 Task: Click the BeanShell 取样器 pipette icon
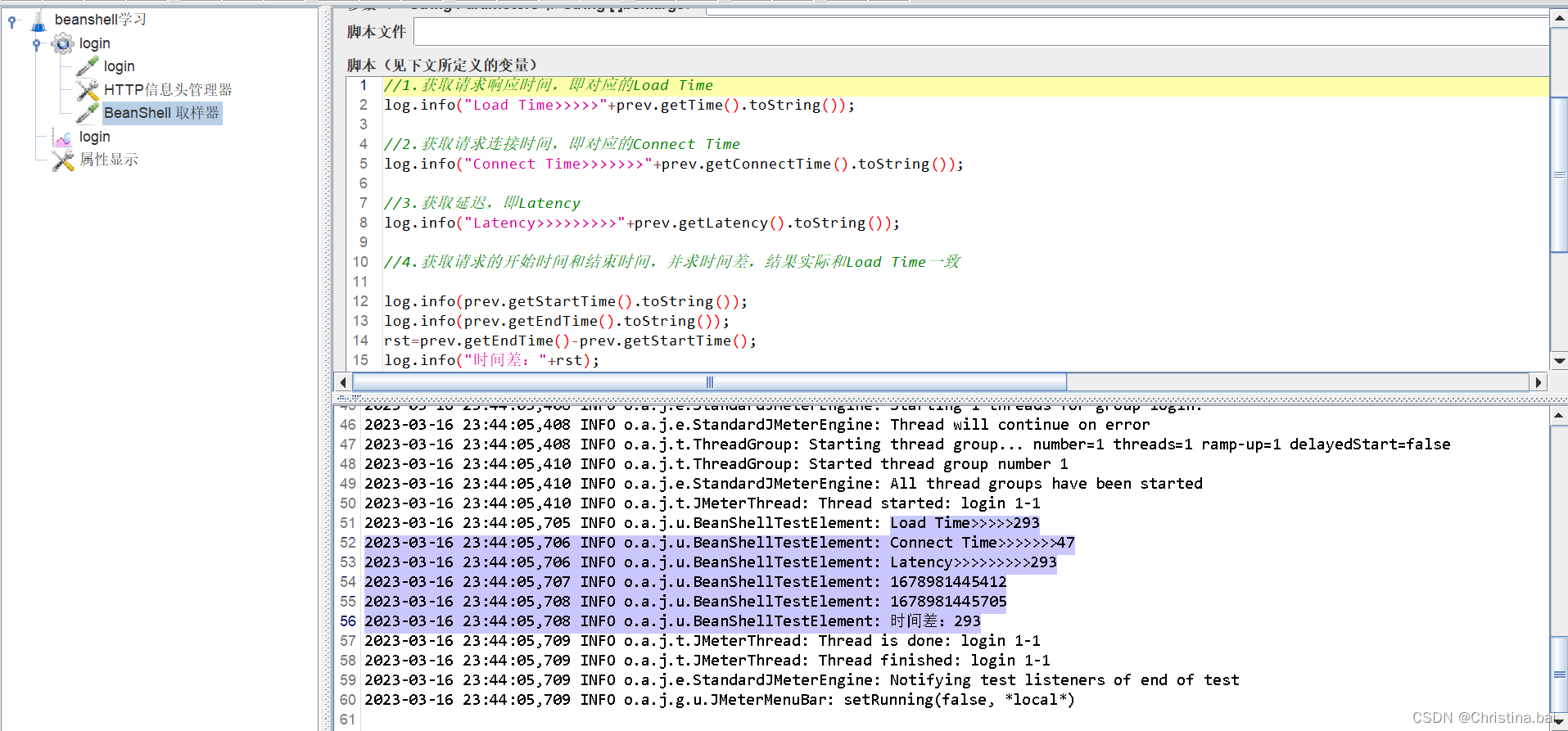pyautogui.click(x=88, y=113)
